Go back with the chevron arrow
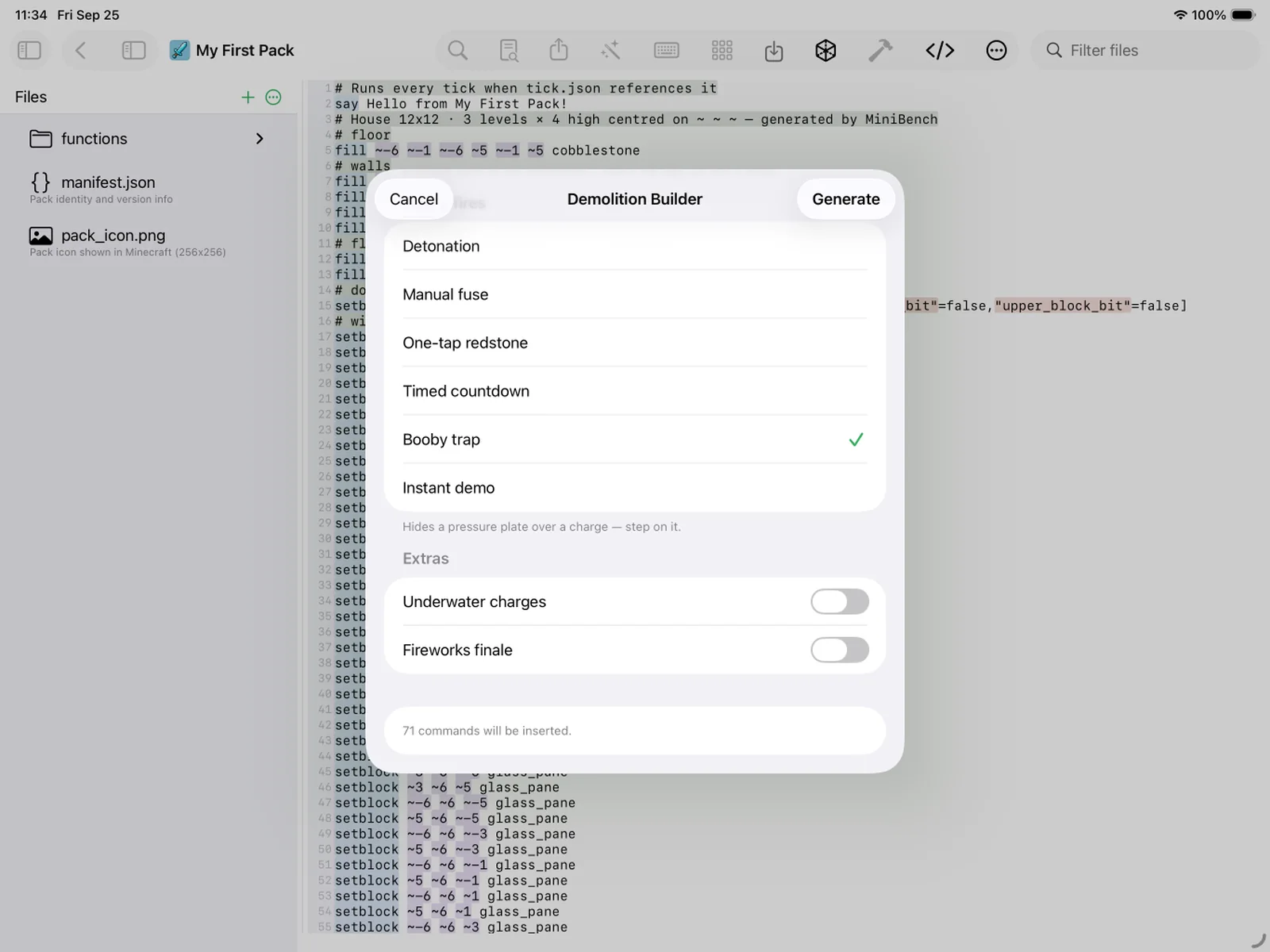 coord(80,51)
